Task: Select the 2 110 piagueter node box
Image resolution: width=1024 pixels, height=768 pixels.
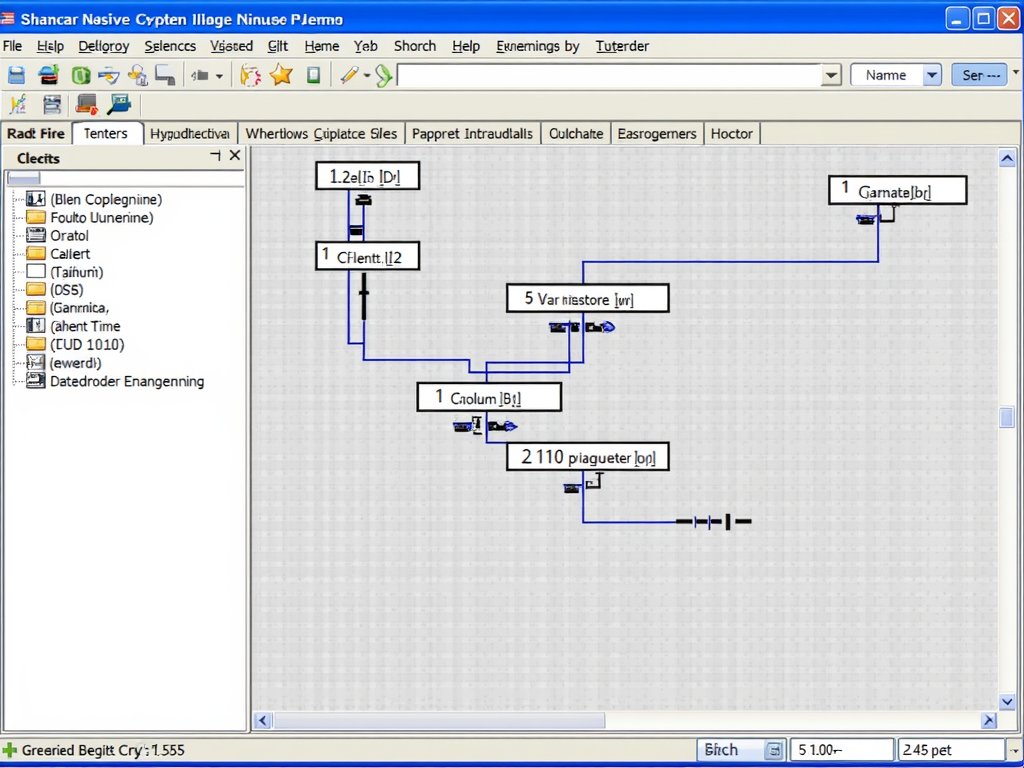Action: tap(587, 456)
